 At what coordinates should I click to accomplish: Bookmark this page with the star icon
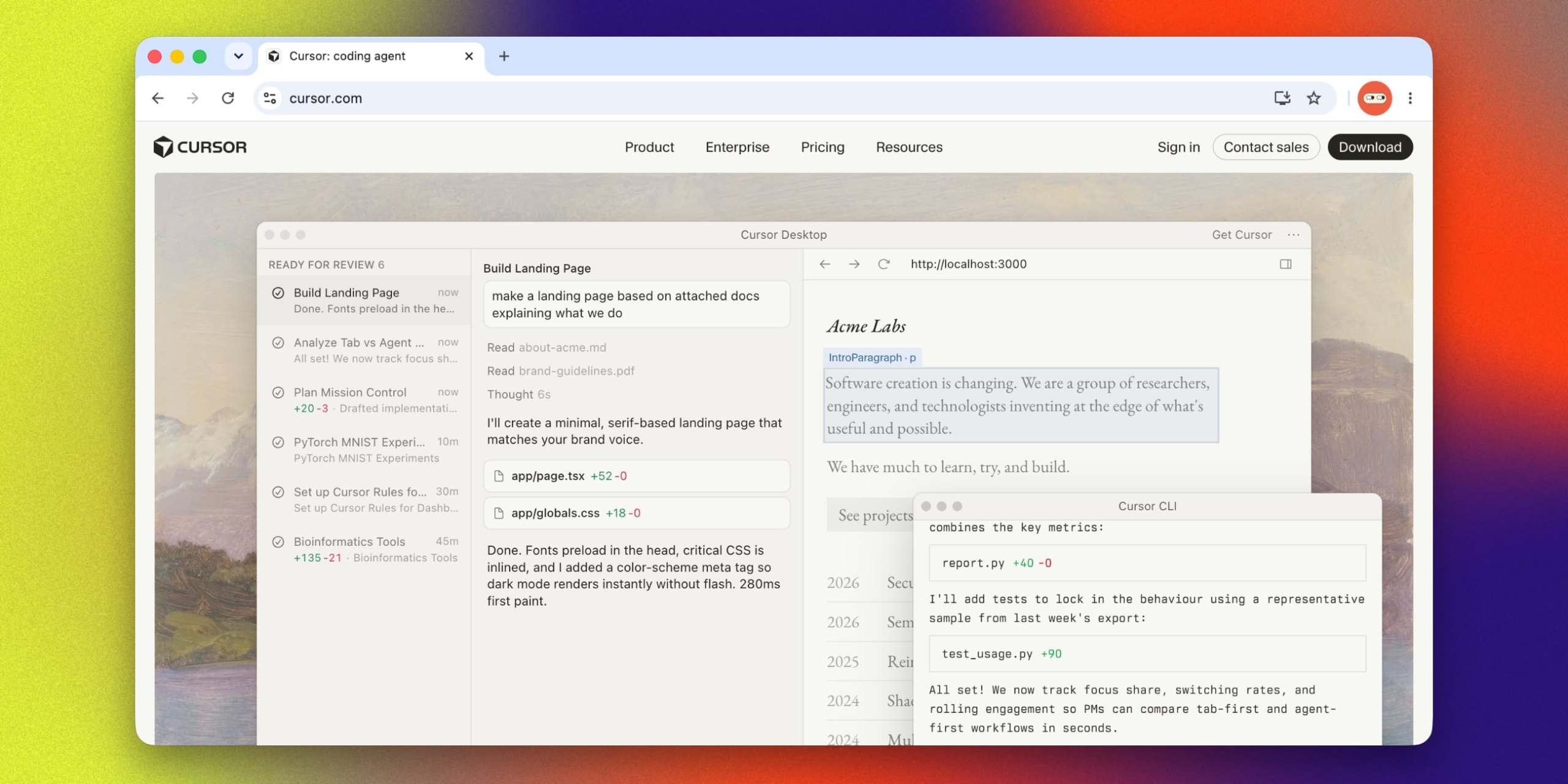click(x=1314, y=98)
